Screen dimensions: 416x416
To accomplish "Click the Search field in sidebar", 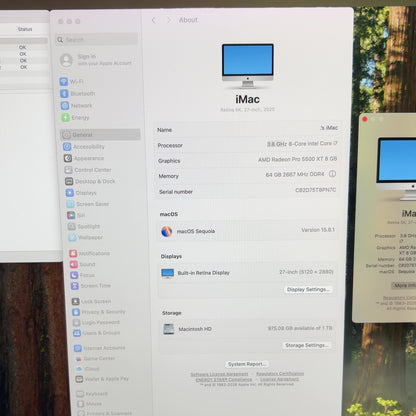I will pos(97,40).
